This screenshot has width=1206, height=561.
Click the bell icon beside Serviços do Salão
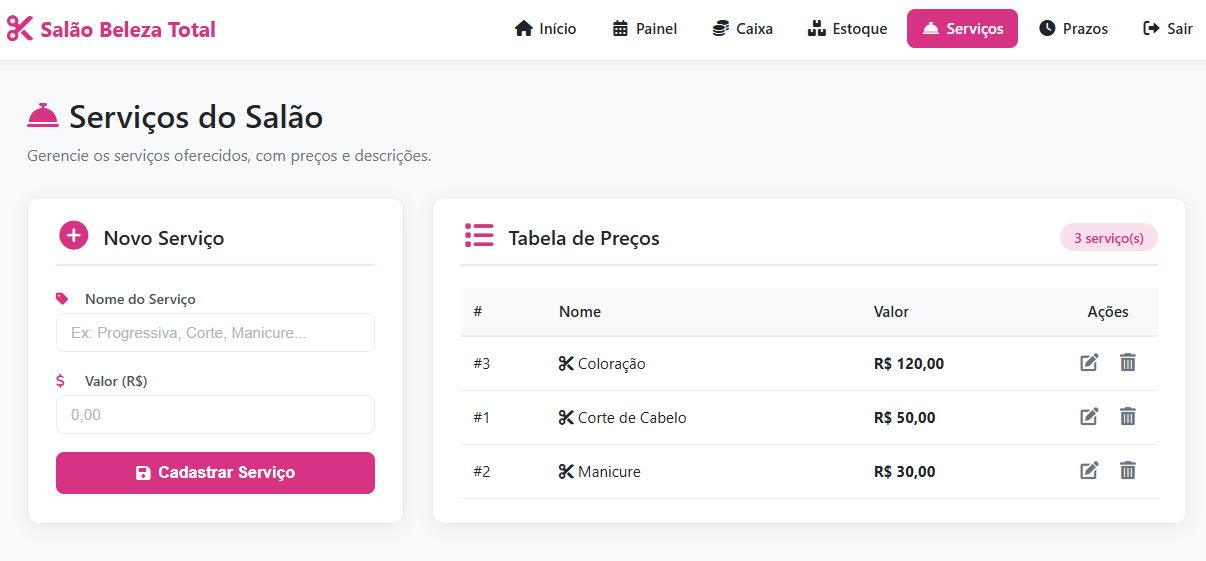point(43,116)
